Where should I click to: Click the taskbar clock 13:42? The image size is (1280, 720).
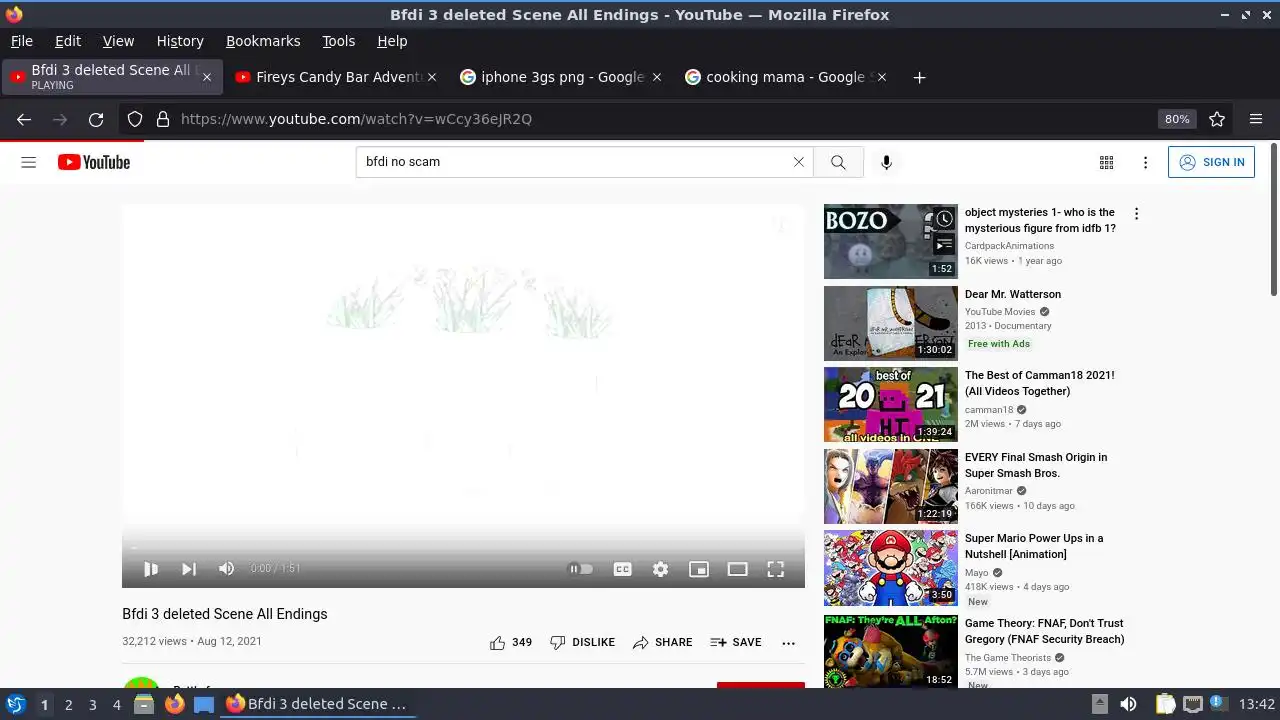1257,704
